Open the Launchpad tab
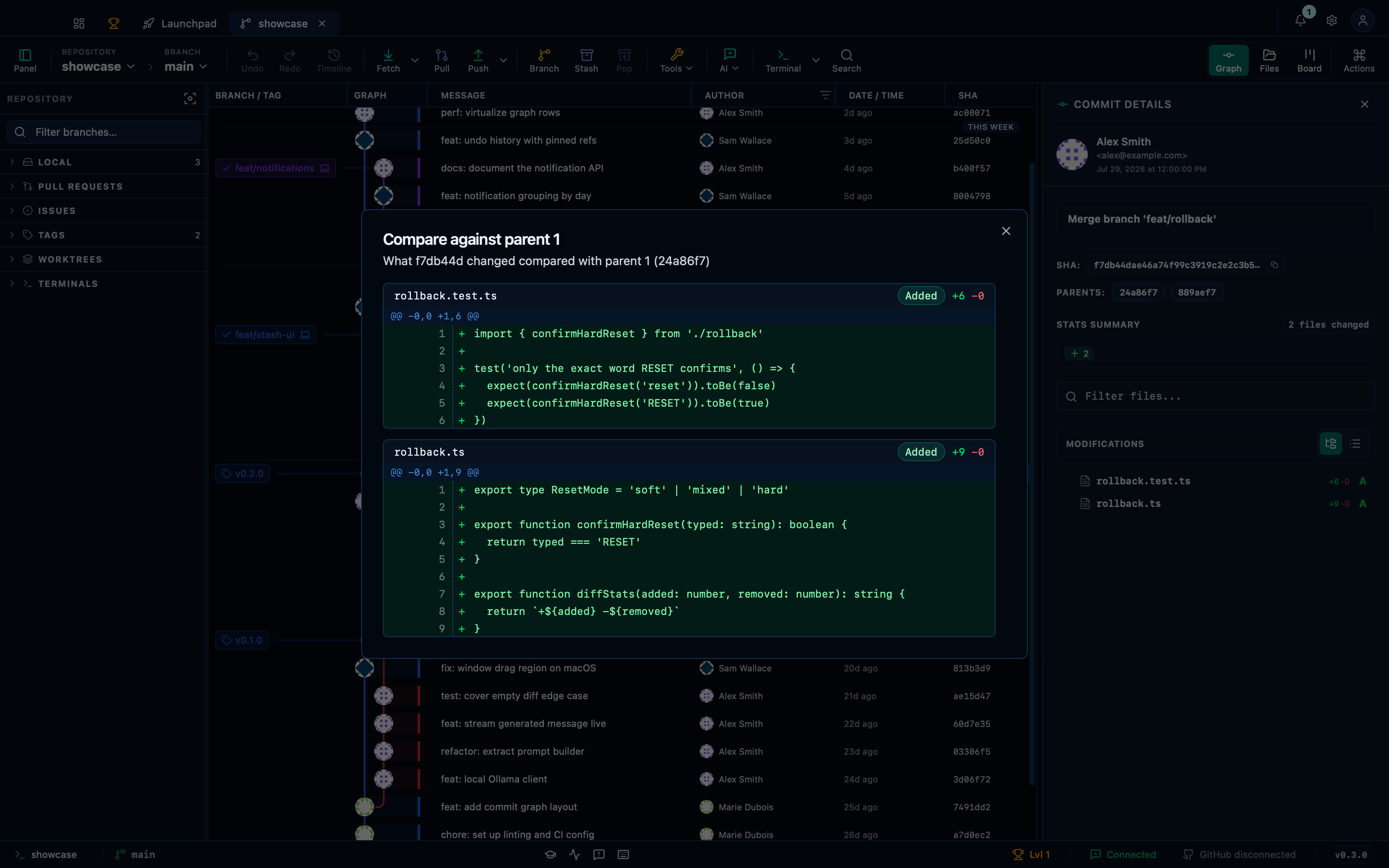The width and height of the screenshot is (1389, 868). pyautogui.click(x=180, y=23)
